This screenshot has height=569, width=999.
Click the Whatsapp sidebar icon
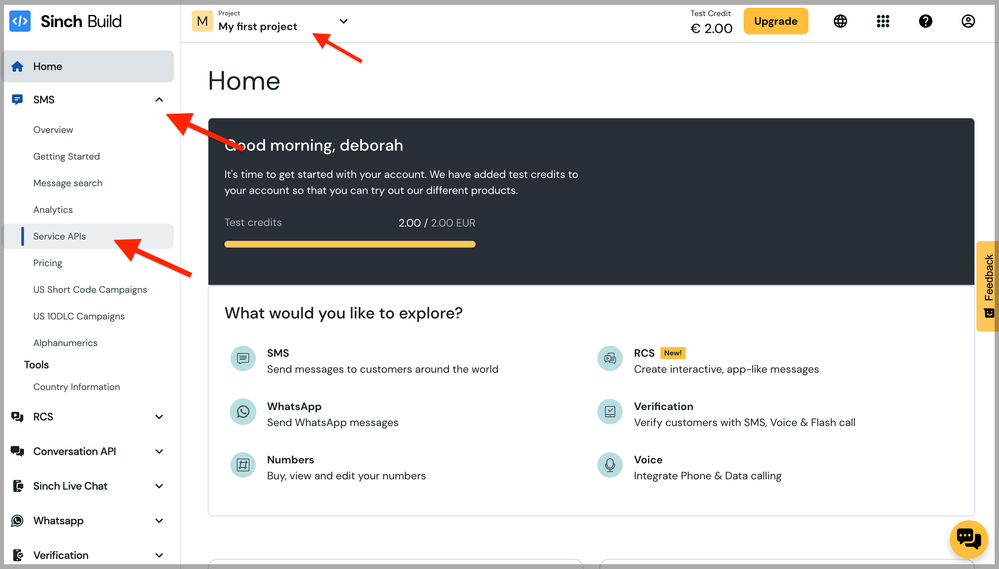coord(17,521)
